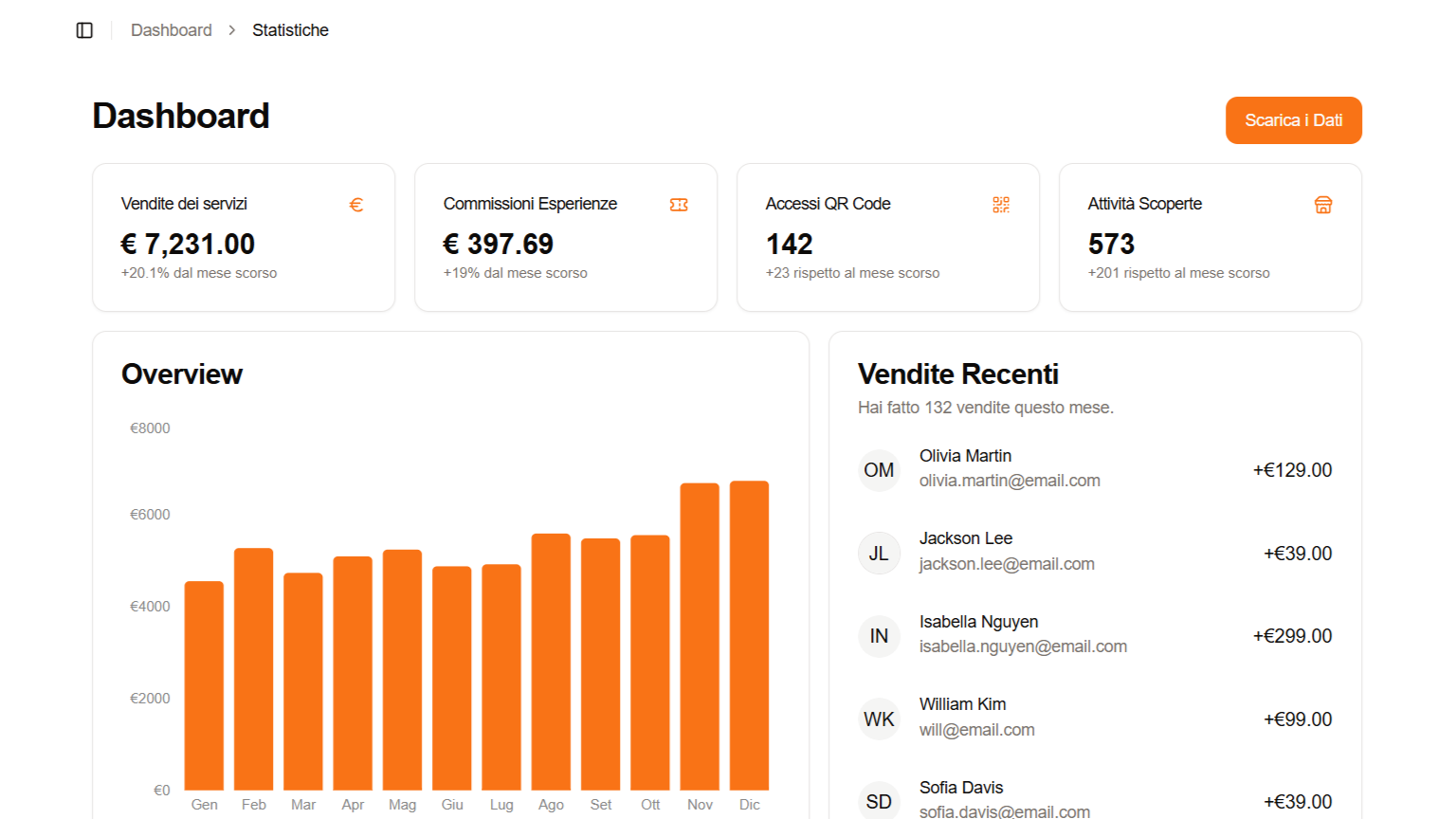The height and width of the screenshot is (819, 1456).
Task: Select the Statistiche breadcrumb item
Action: (290, 30)
